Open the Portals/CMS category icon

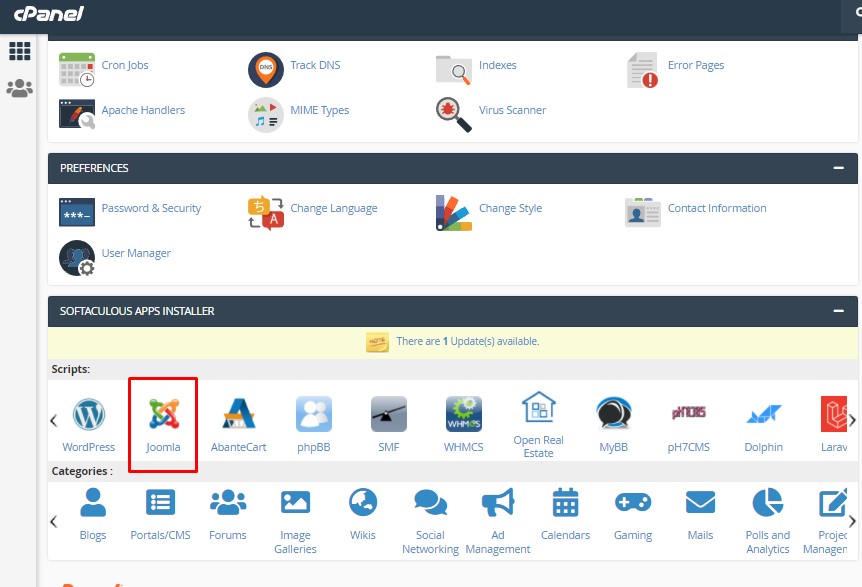(161, 502)
